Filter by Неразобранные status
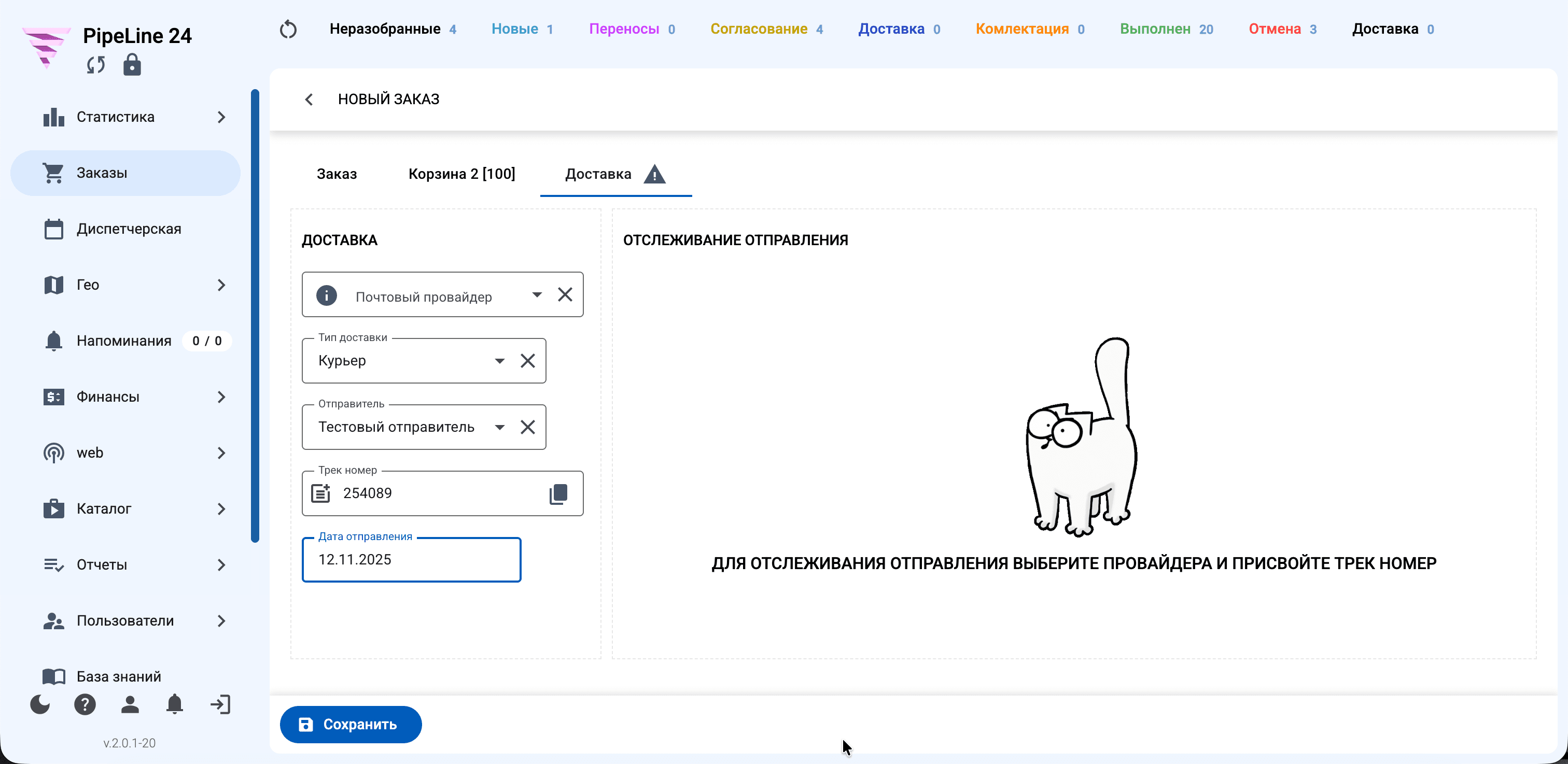The image size is (1568, 764). coord(393,29)
